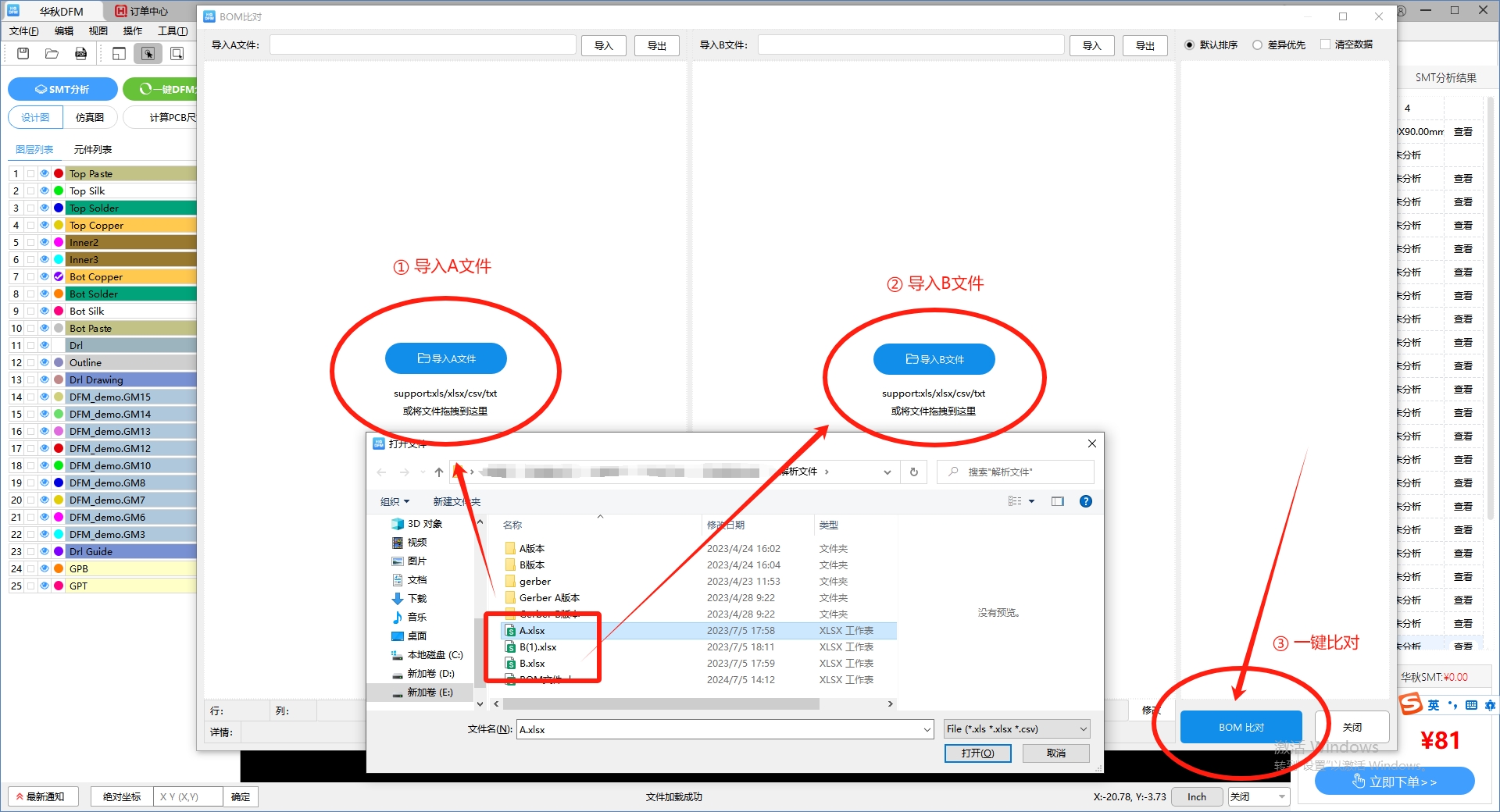Viewport: 1500px width, 812px height.
Task: Check the box for Top Silk layer
Action: point(30,191)
